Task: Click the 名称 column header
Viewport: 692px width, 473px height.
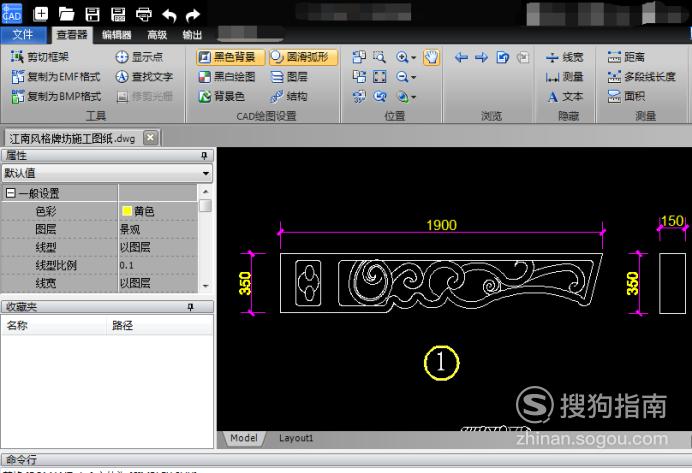Action: pos(54,326)
